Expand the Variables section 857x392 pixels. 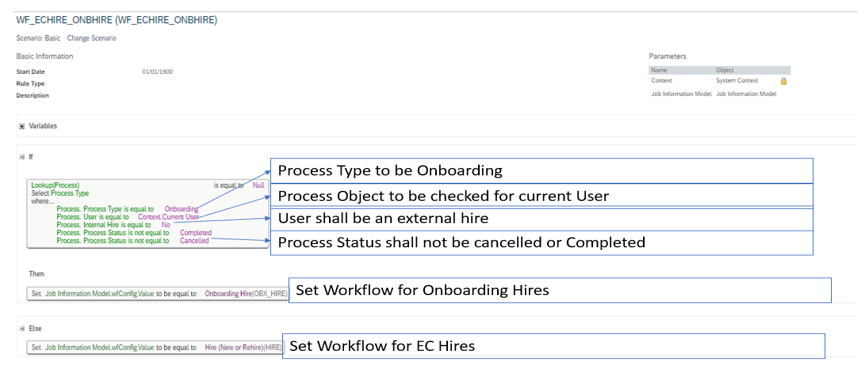22,126
